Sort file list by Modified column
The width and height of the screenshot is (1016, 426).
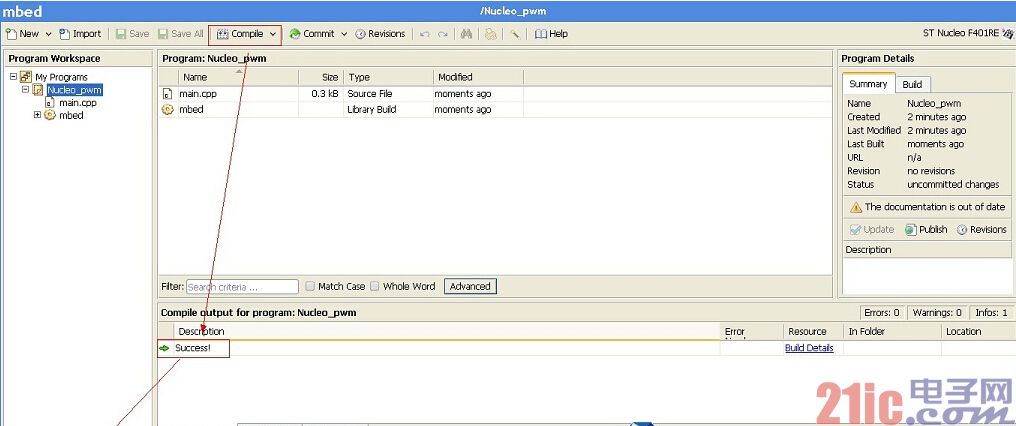[x=478, y=77]
